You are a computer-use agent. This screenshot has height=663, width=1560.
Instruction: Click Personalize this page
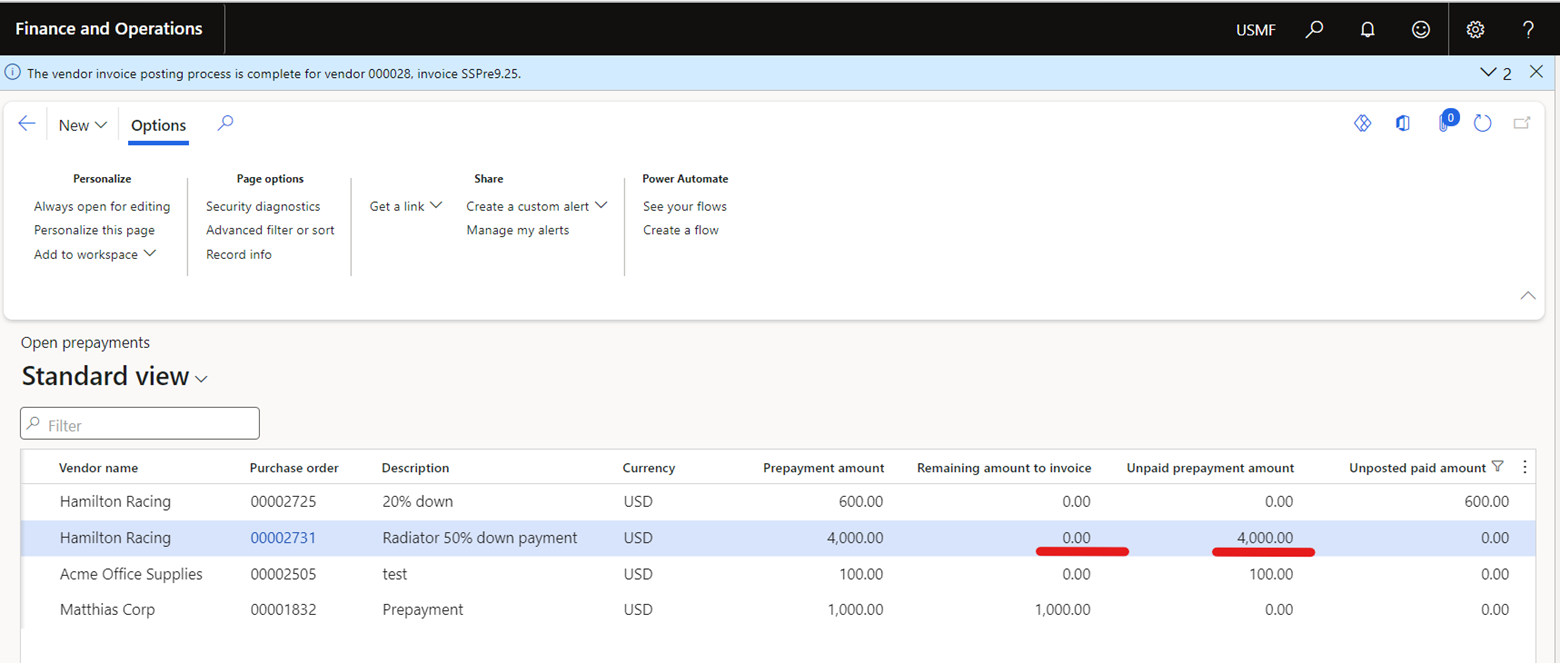(x=94, y=230)
